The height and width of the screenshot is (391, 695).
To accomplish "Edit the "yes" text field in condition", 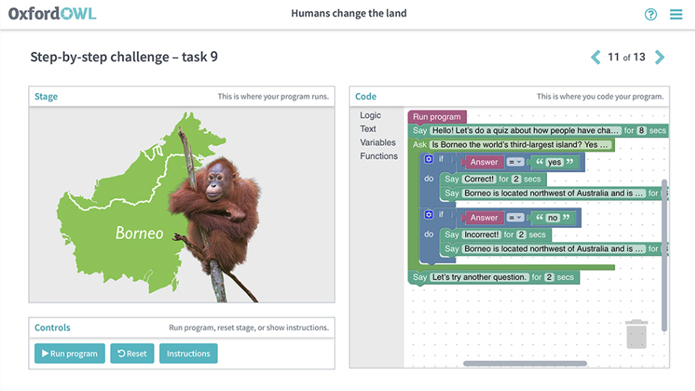I will [554, 162].
